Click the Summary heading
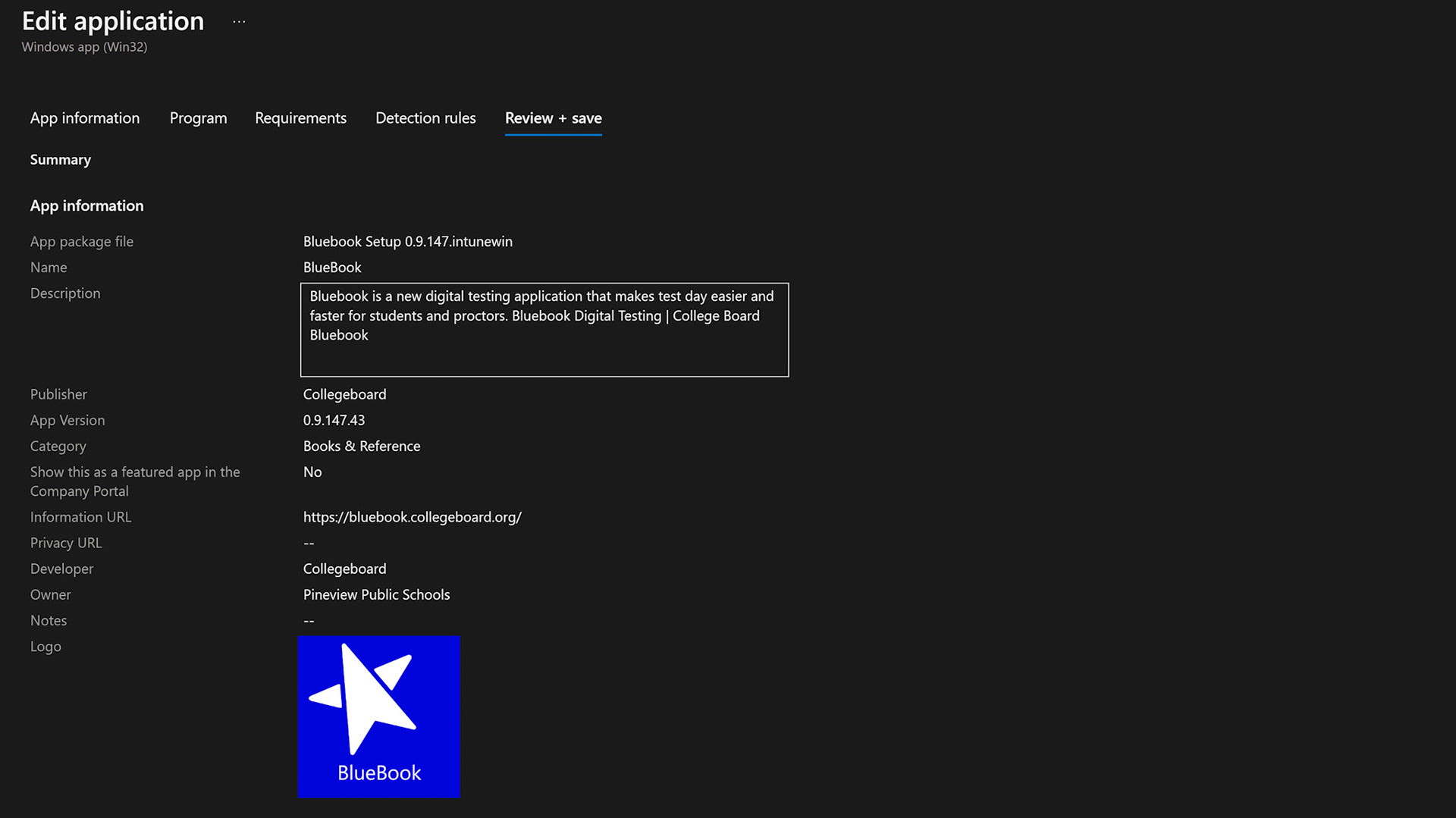 pyautogui.click(x=61, y=160)
